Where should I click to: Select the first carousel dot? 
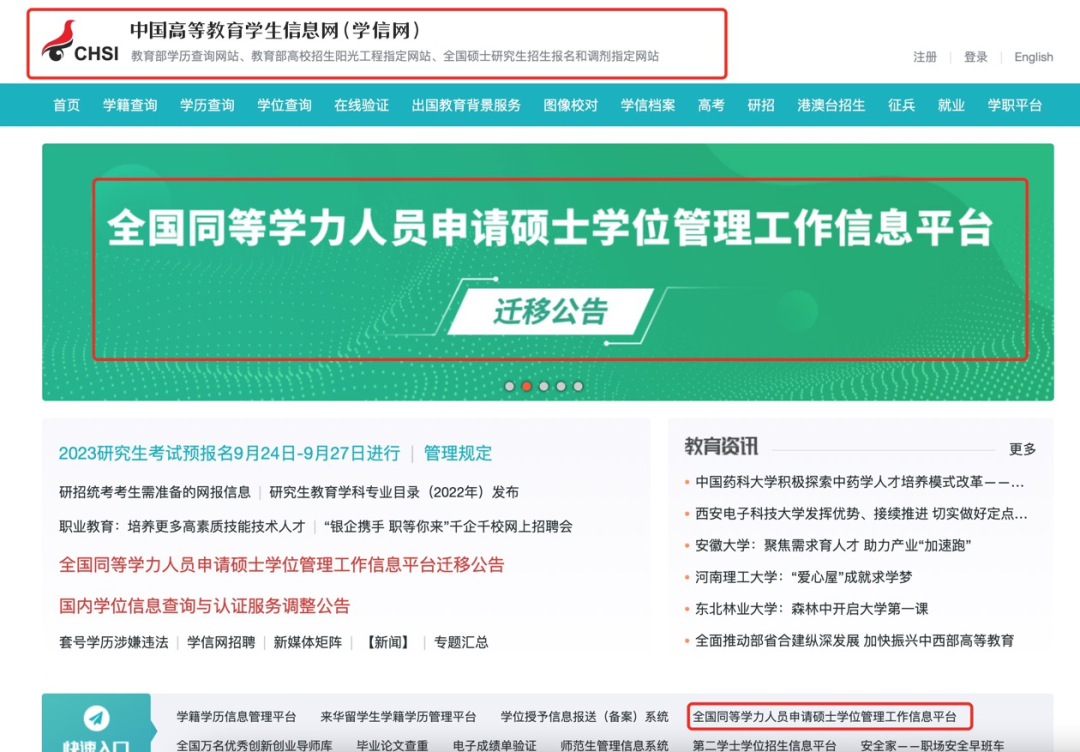(510, 386)
